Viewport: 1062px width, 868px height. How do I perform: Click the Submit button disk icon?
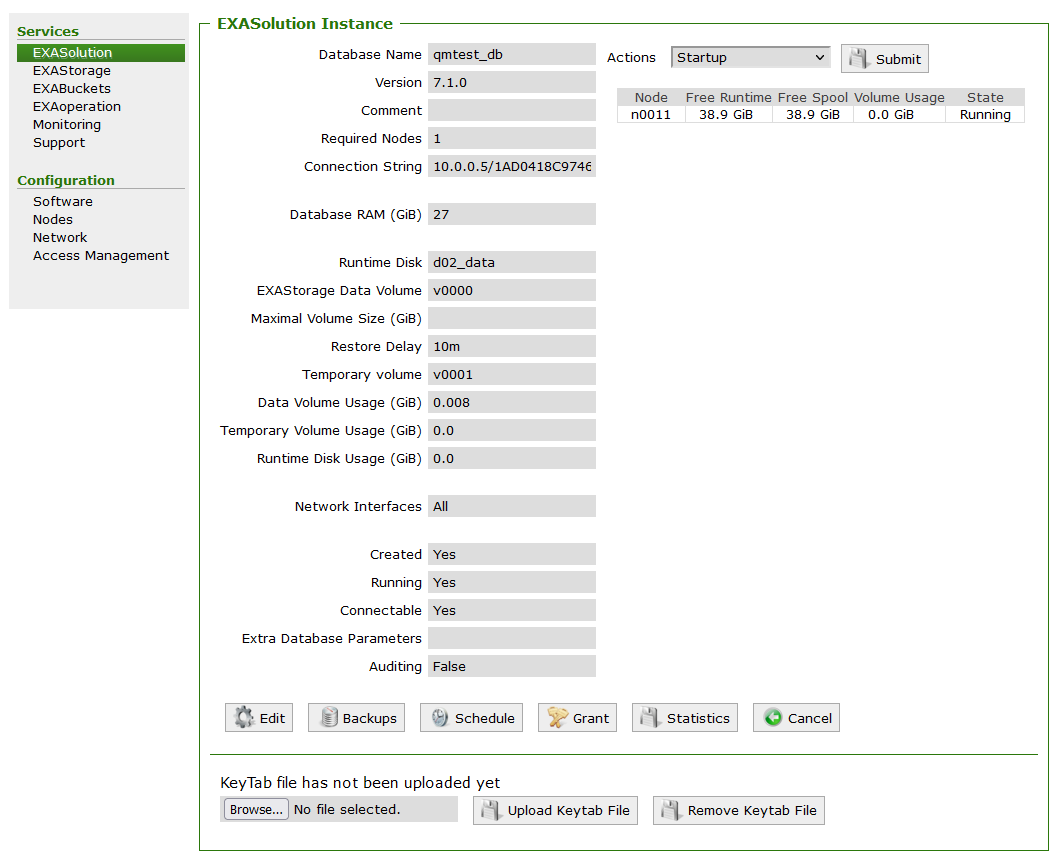pos(859,59)
